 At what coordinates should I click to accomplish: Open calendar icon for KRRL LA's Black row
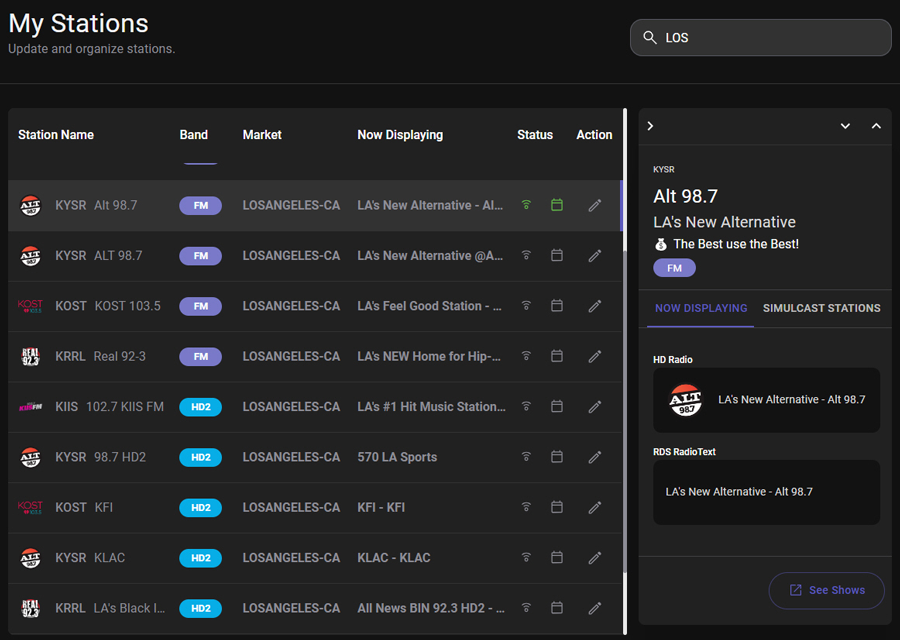(x=557, y=607)
